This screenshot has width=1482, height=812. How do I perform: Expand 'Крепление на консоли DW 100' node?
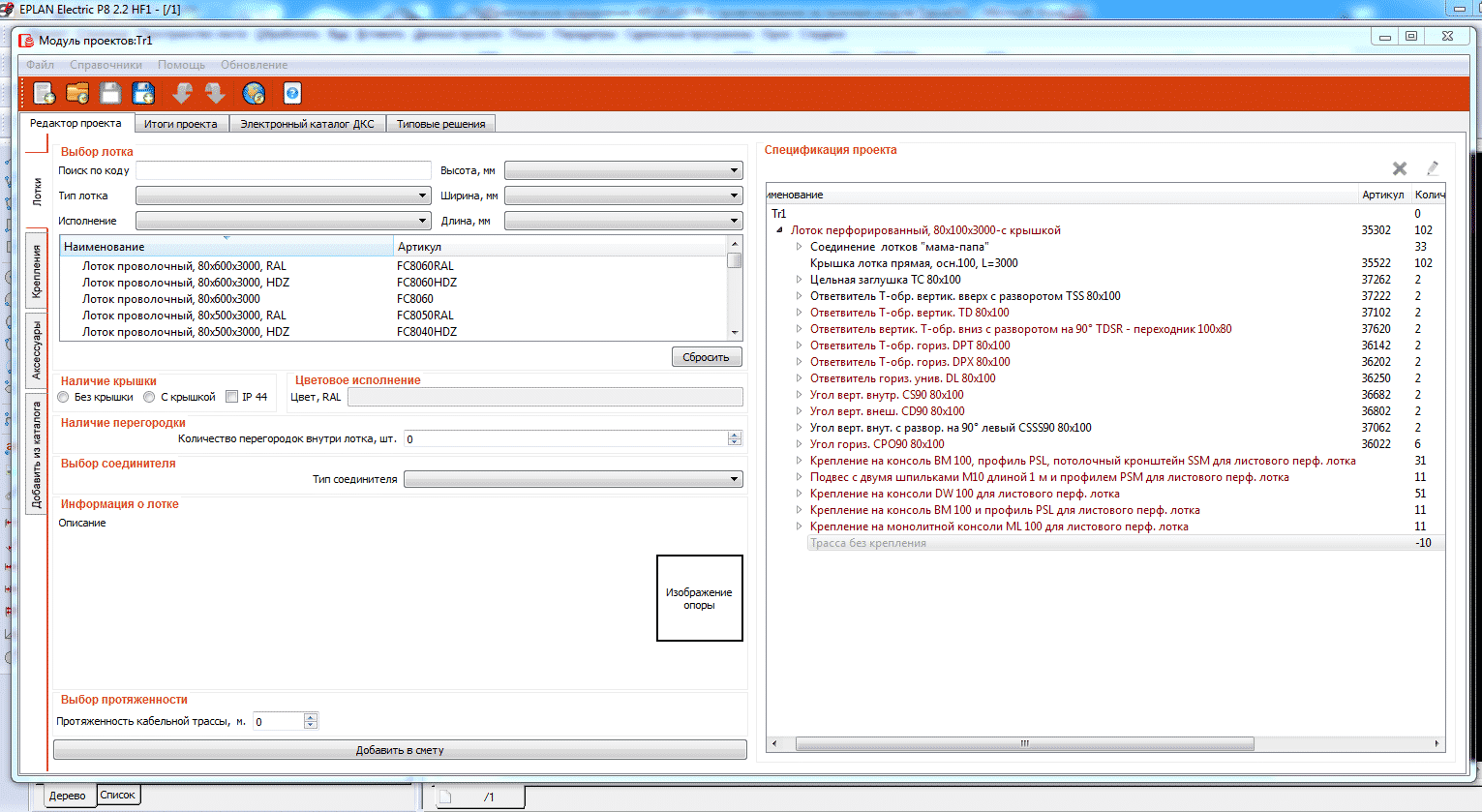[799, 494]
